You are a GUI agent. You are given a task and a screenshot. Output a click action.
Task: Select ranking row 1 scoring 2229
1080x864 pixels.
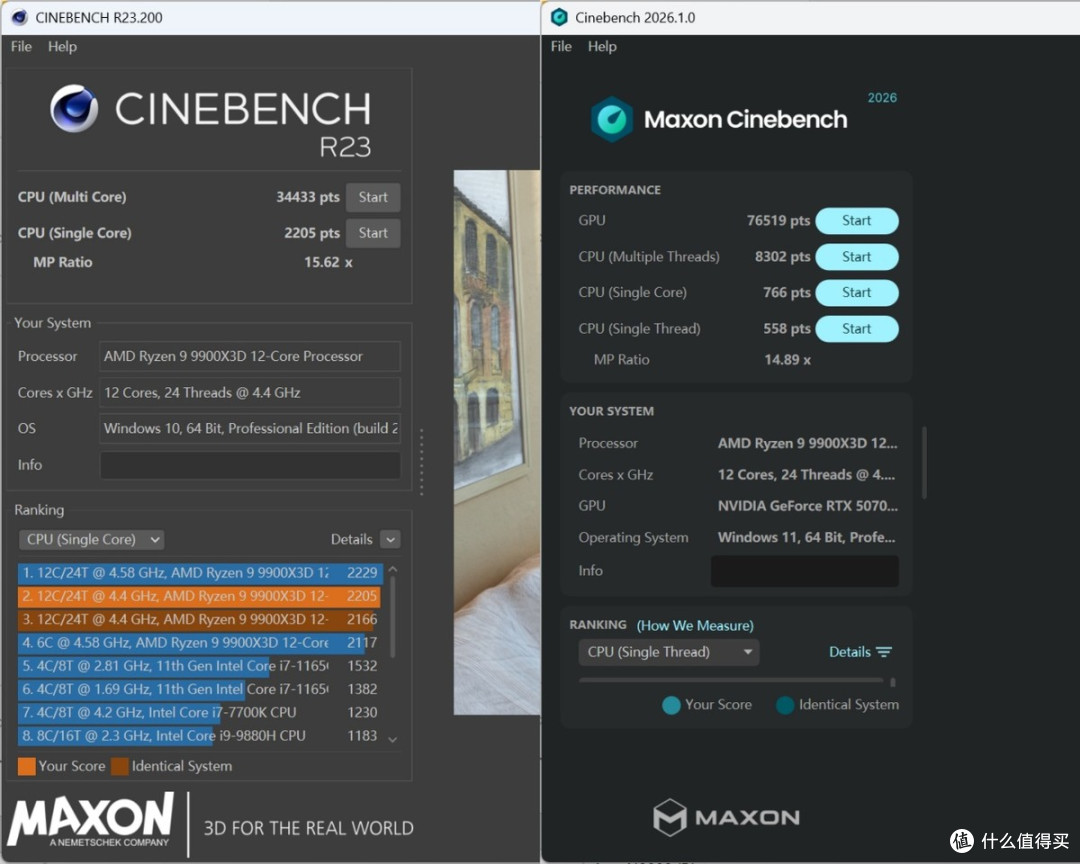pyautogui.click(x=200, y=573)
